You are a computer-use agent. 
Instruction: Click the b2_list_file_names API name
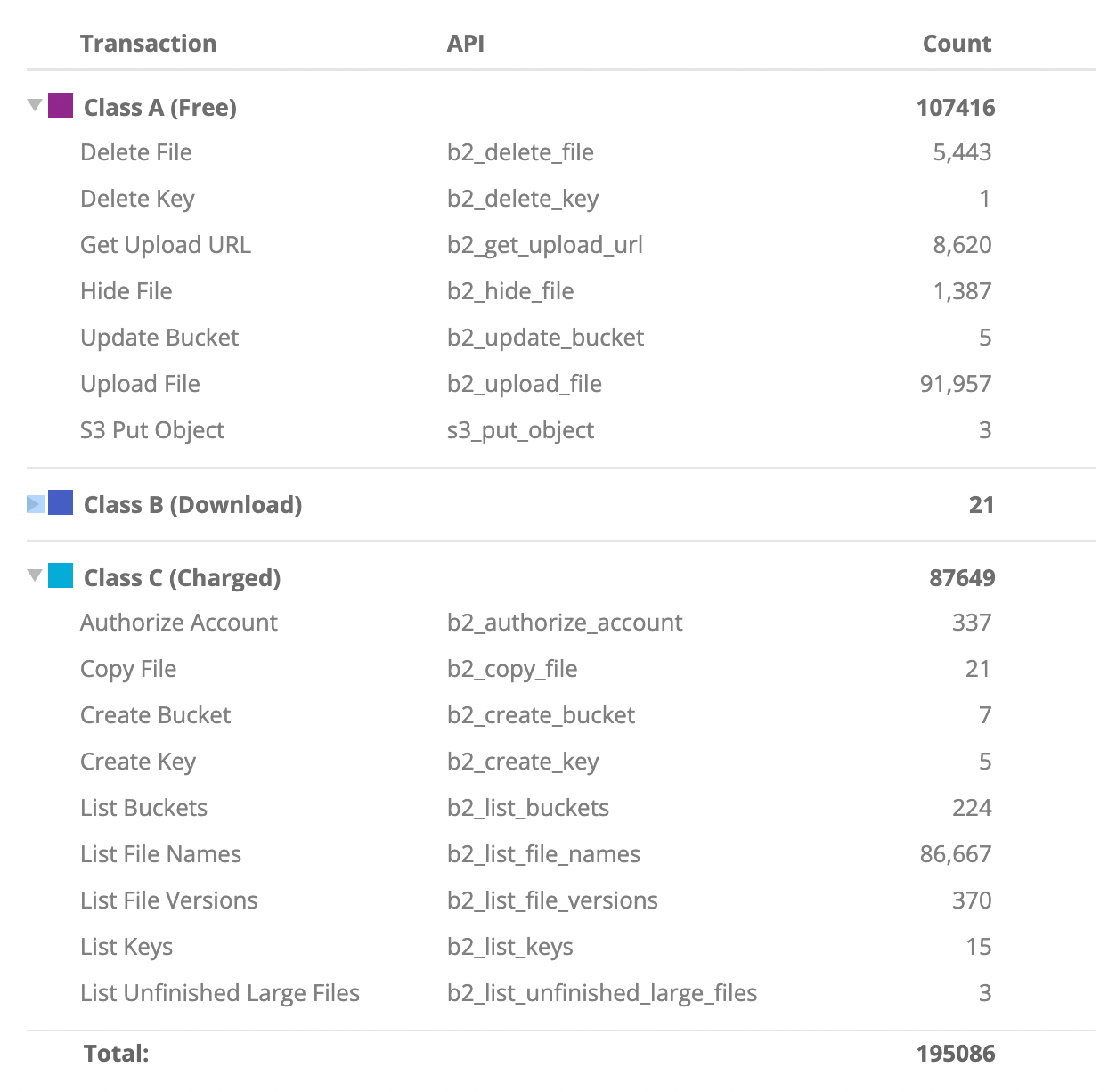(x=543, y=854)
